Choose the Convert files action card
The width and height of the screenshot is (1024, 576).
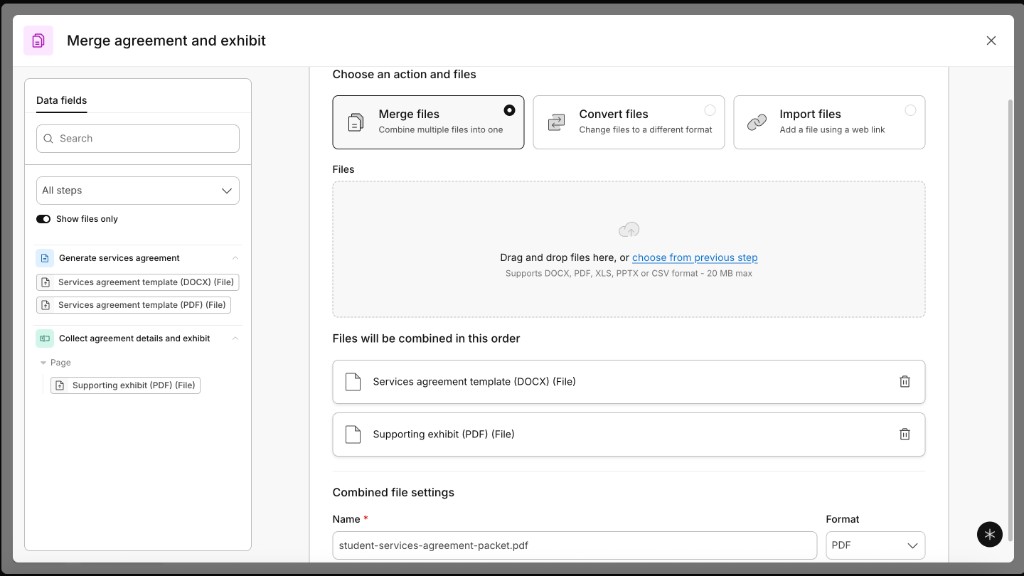click(x=629, y=122)
